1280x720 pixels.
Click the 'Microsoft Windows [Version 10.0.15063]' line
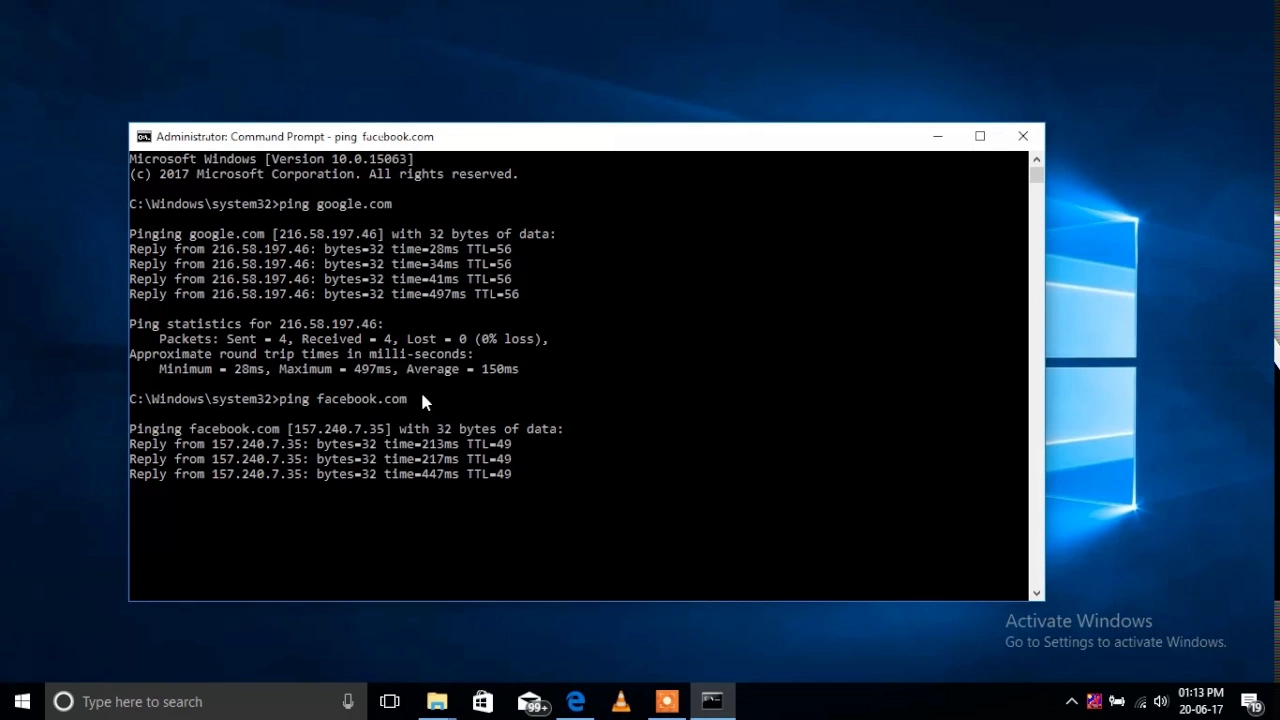click(271, 159)
